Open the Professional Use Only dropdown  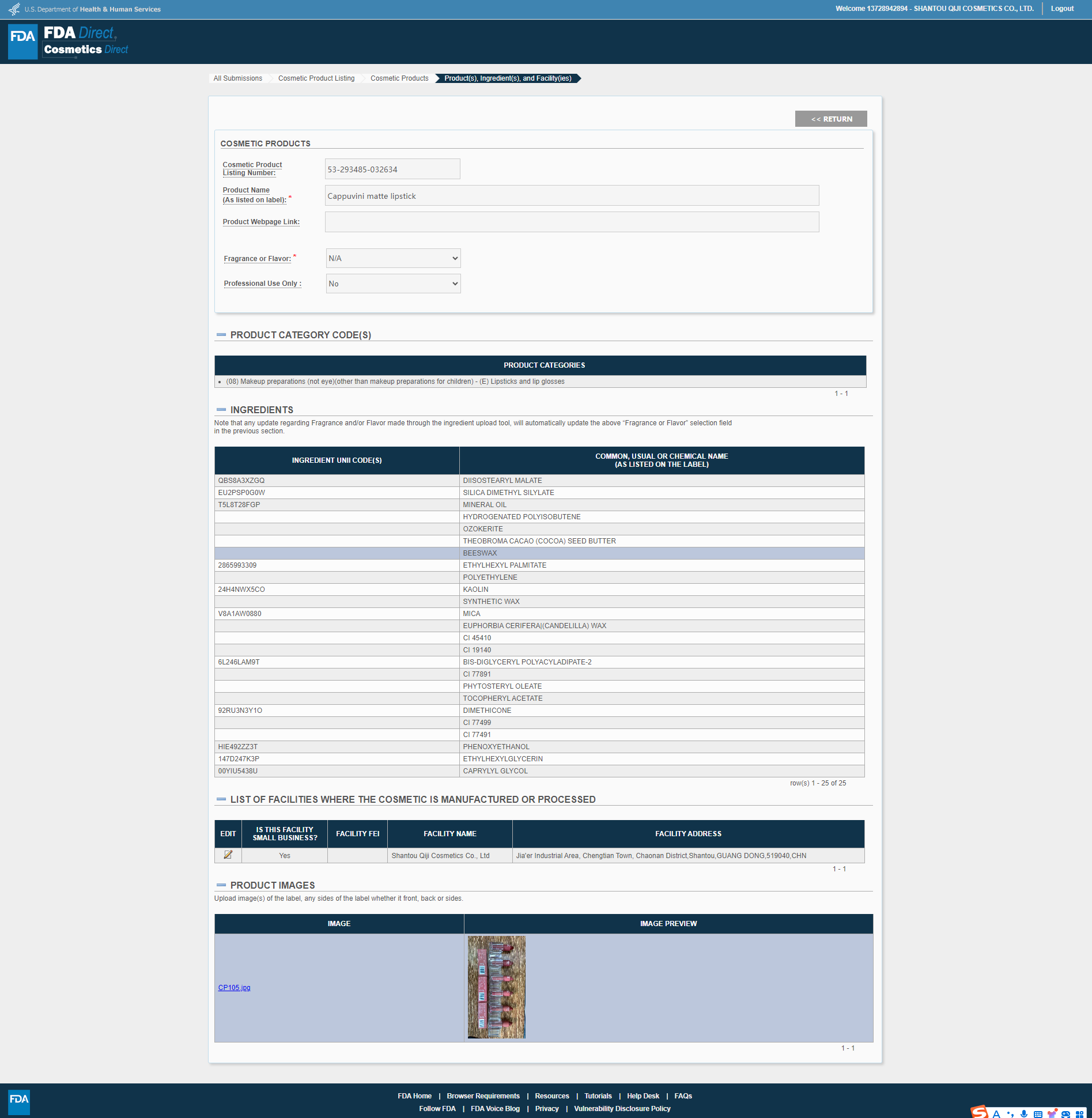click(x=393, y=284)
